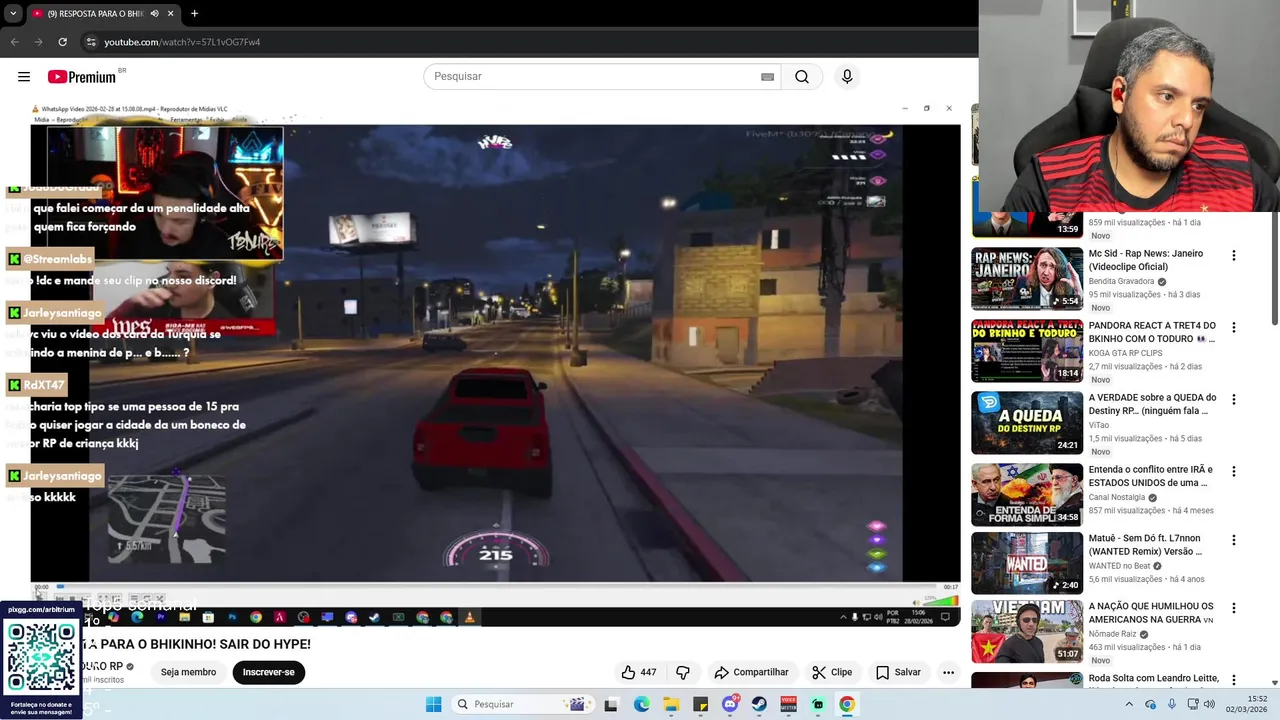
Task: Open PANDORA REACT A TRET4 video title
Action: (x=1152, y=332)
